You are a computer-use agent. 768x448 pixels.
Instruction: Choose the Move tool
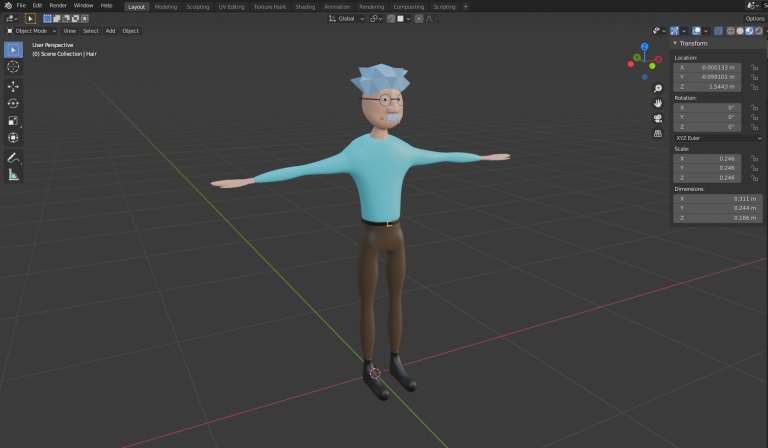13,87
